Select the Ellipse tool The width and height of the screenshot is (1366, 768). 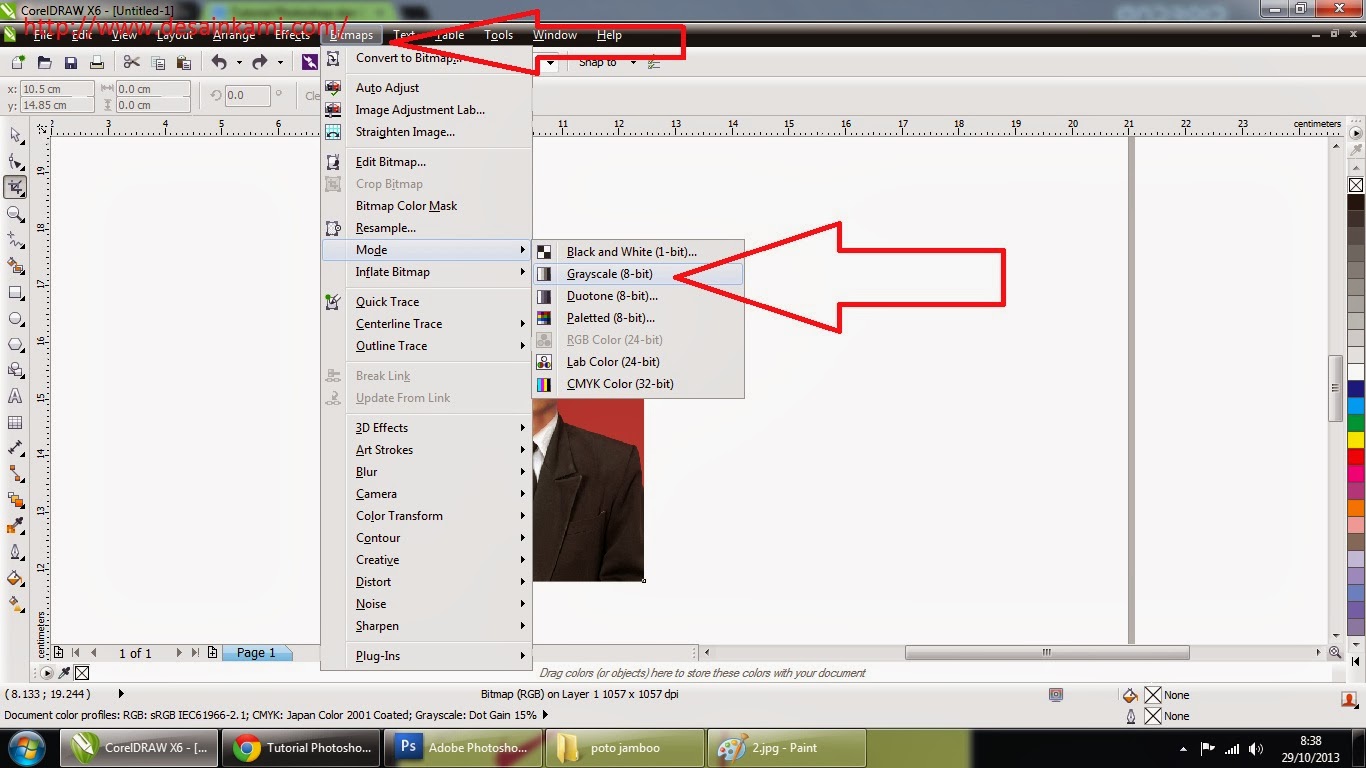[16, 319]
